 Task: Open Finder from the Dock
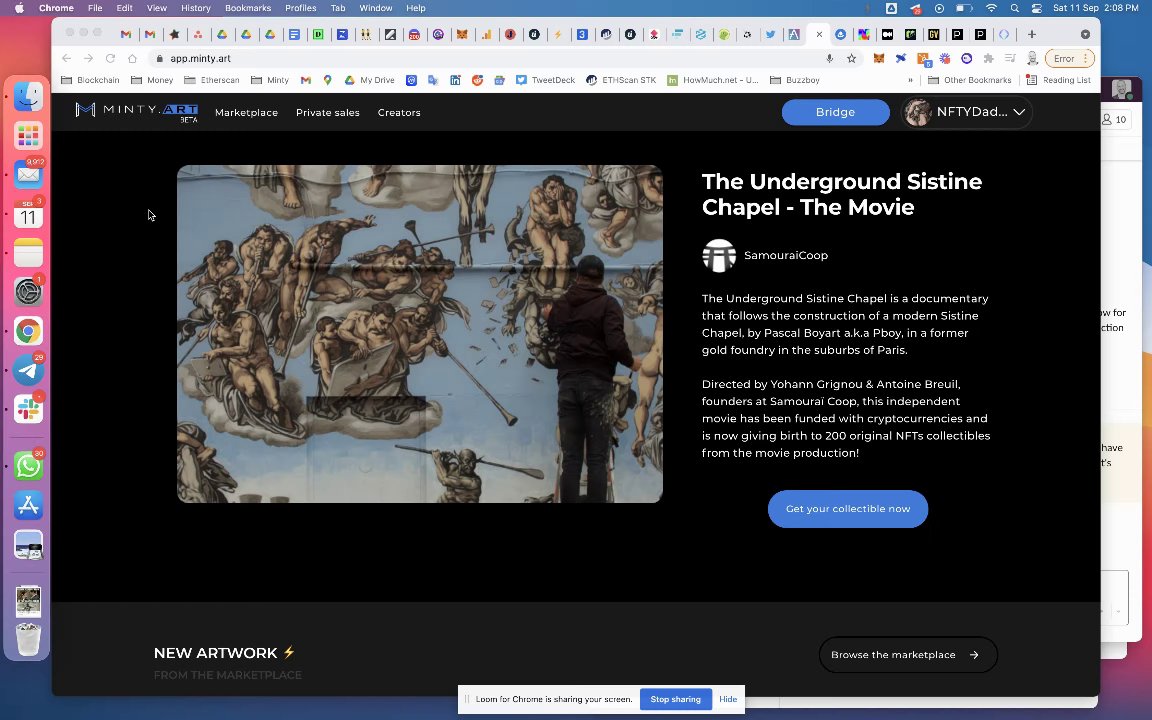[x=28, y=96]
